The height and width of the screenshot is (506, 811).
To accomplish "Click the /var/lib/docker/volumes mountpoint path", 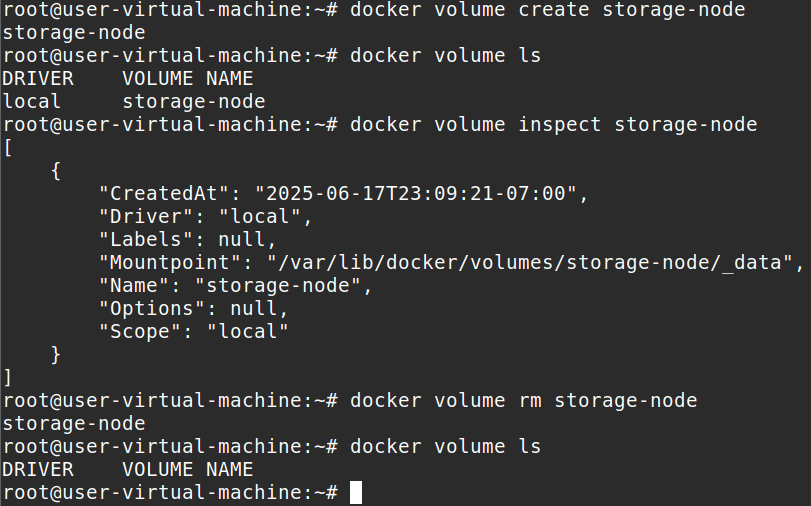I will pos(529,263).
